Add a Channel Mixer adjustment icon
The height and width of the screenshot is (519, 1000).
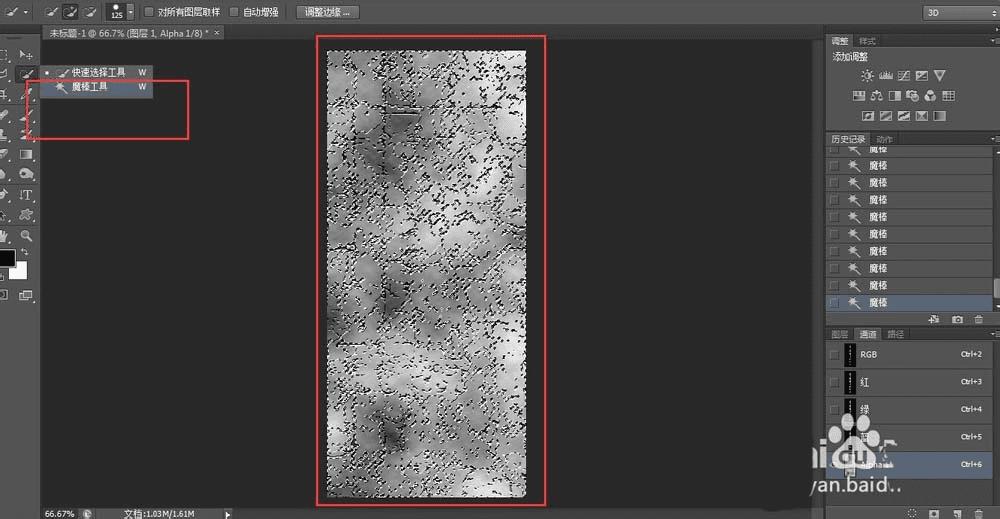(x=930, y=96)
